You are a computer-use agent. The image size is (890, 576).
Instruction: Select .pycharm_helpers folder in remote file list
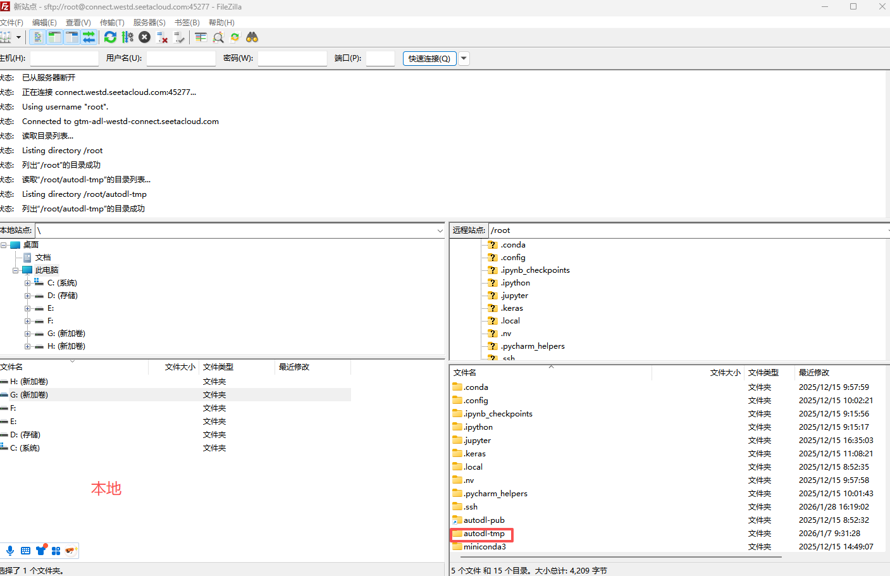pyautogui.click(x=495, y=493)
